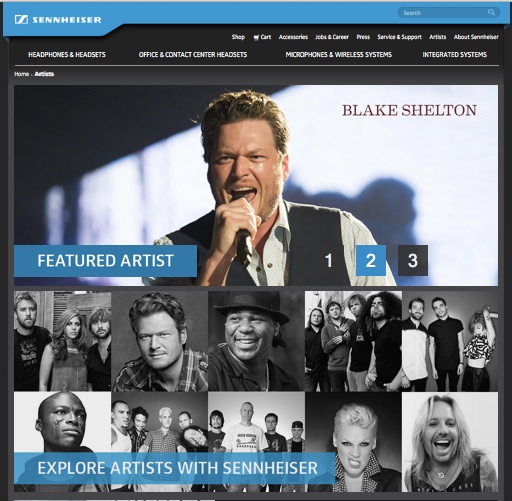This screenshot has width=512, height=501.
Task: Click inside the Search field
Action: pyautogui.click(x=449, y=13)
